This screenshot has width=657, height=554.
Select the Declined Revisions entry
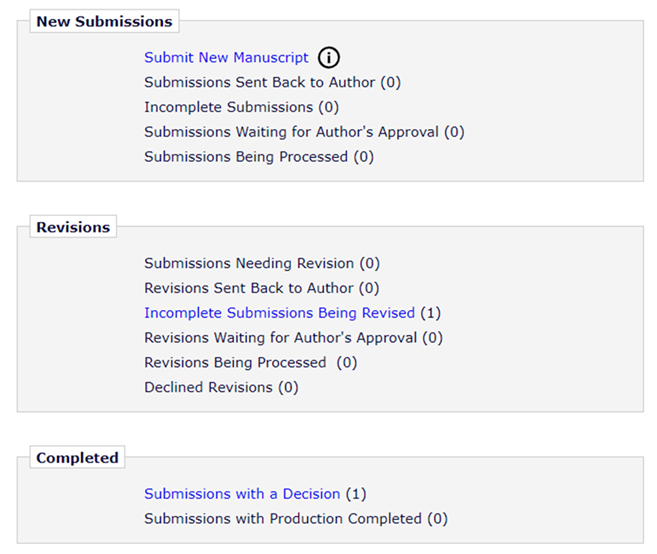221,387
